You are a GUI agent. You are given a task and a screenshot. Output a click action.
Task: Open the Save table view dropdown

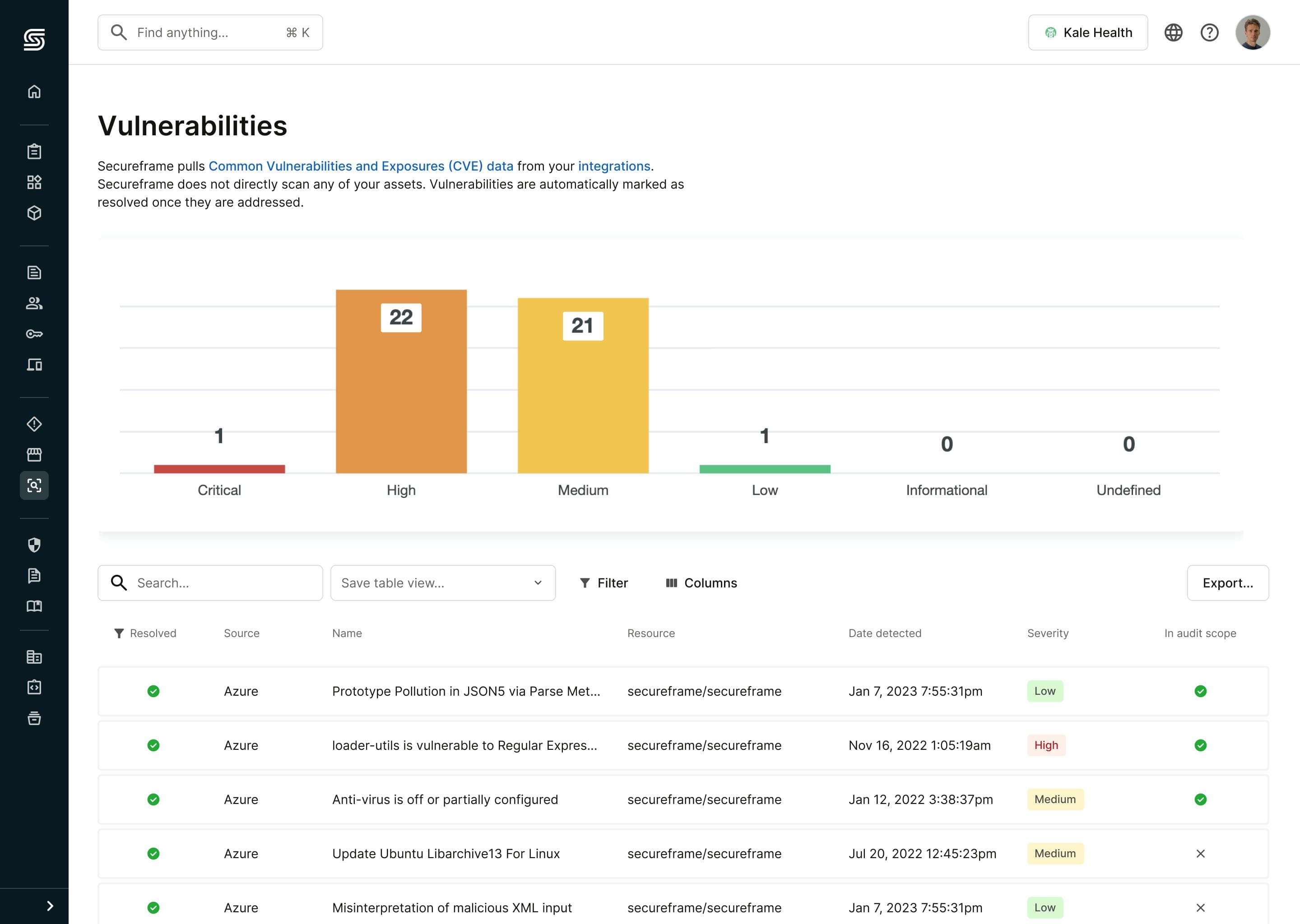point(443,582)
